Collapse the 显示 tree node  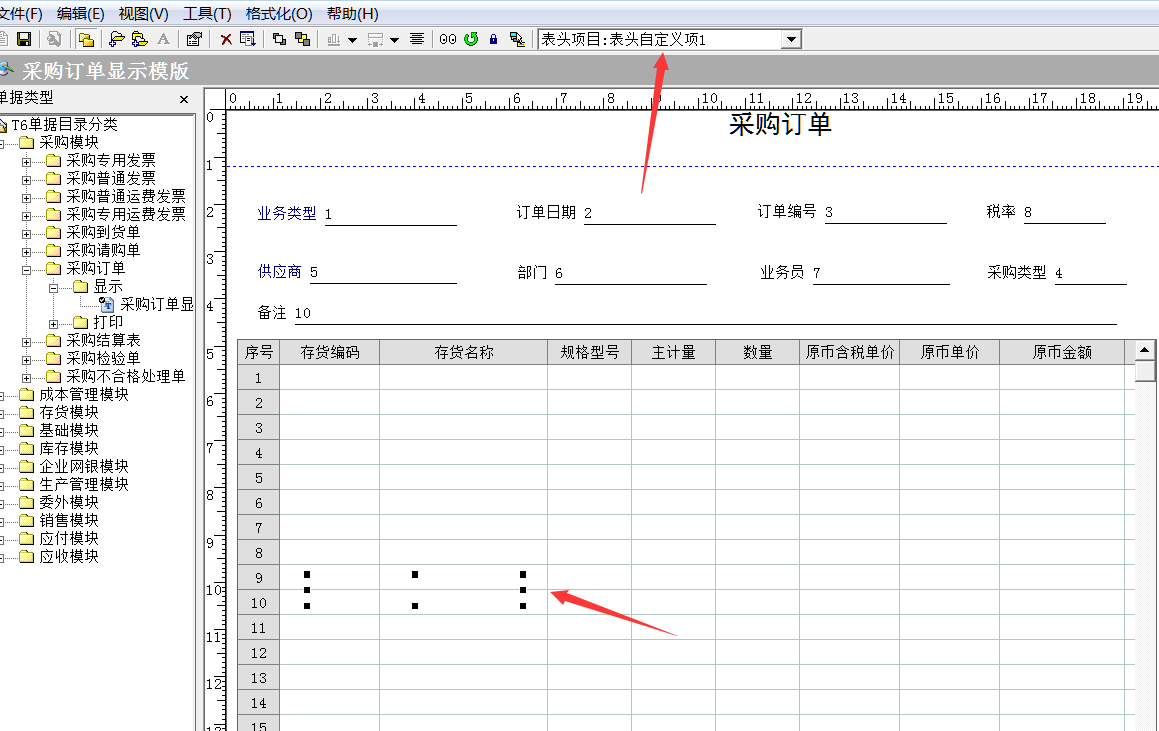click(x=53, y=288)
